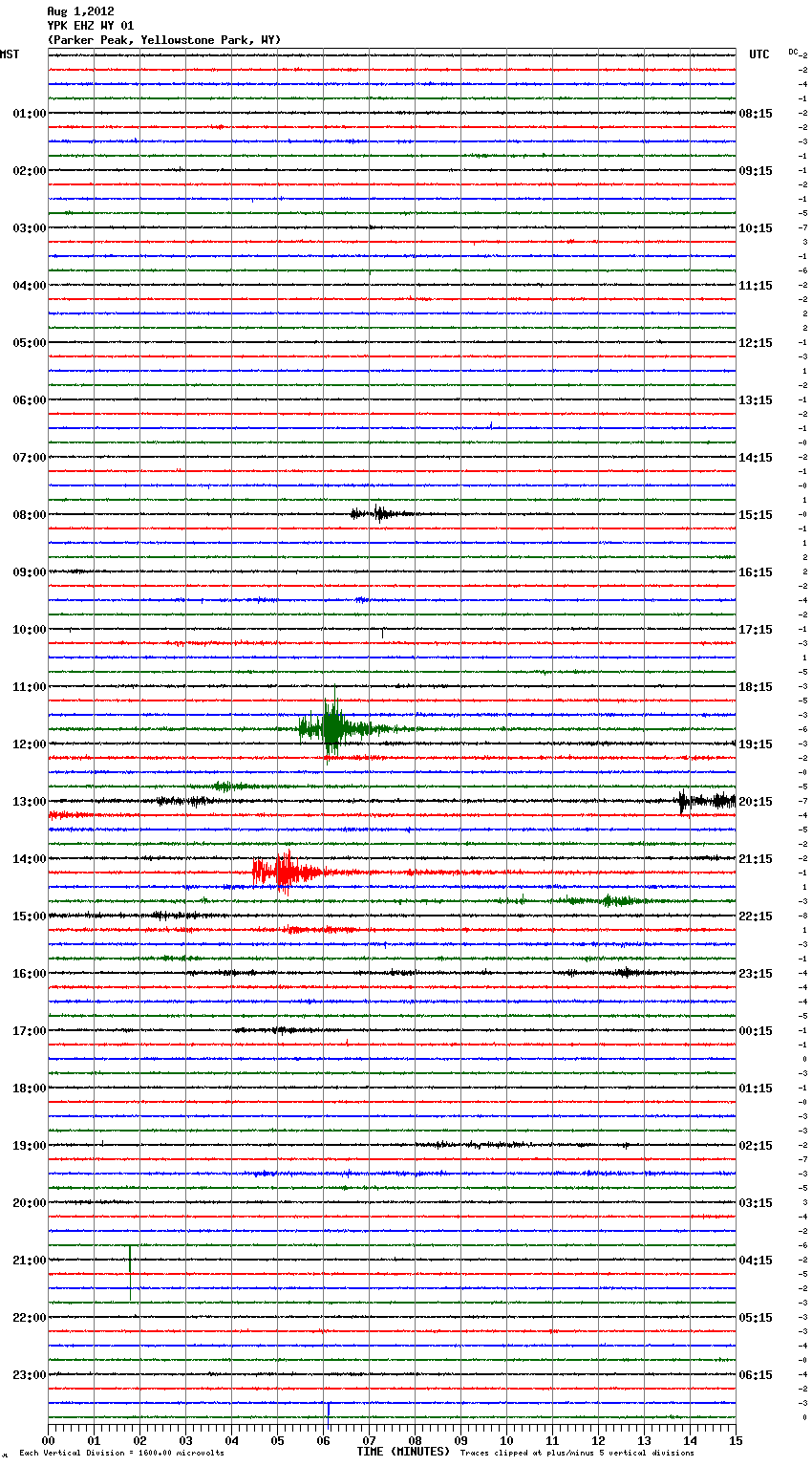This screenshot has width=812, height=1466.
Task: Click the 05:15 UTC time label
Action: (x=756, y=1318)
